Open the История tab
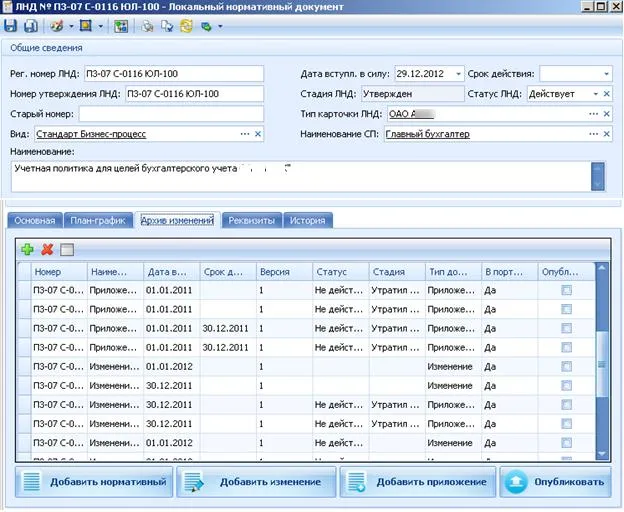 308,220
